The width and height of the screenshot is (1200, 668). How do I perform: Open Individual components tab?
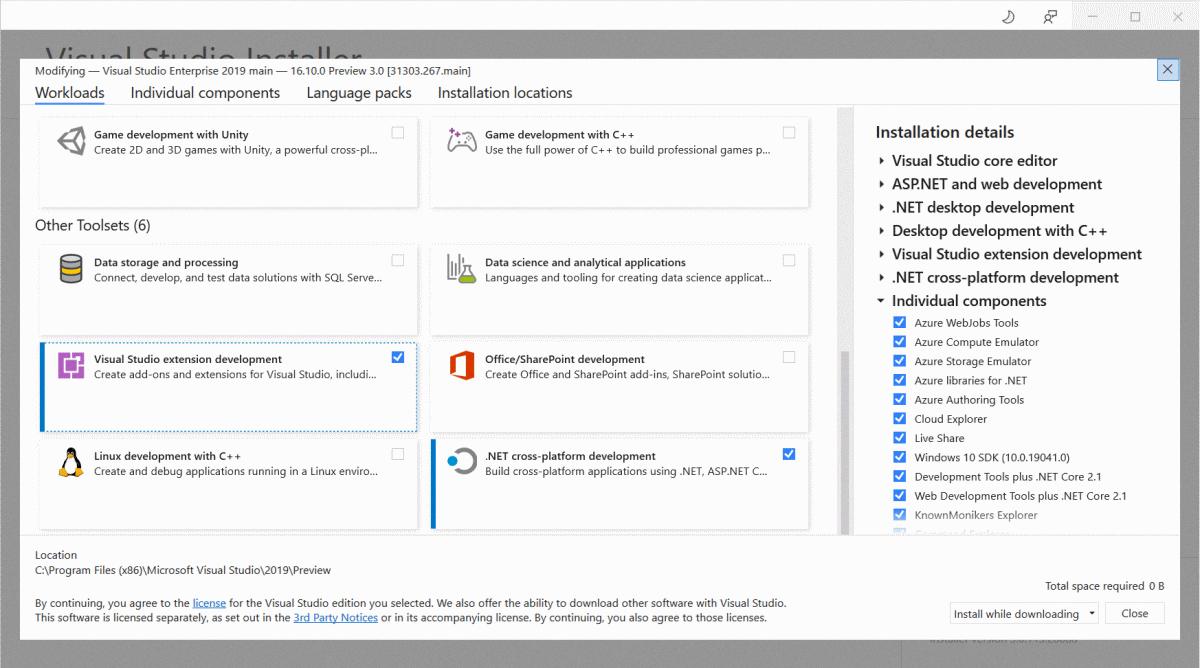click(205, 93)
